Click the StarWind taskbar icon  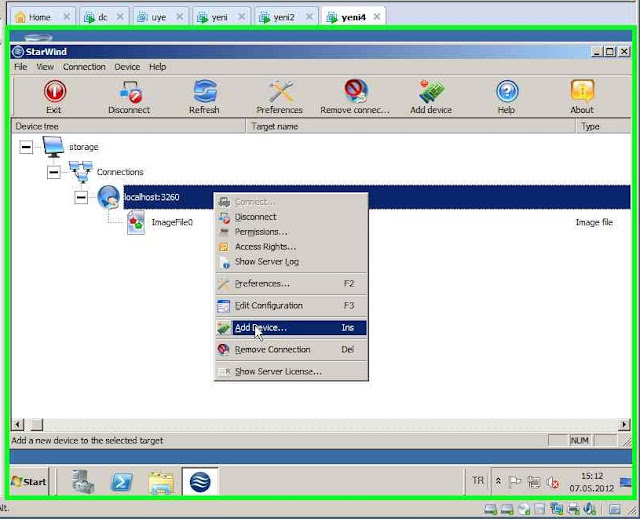coord(200,482)
